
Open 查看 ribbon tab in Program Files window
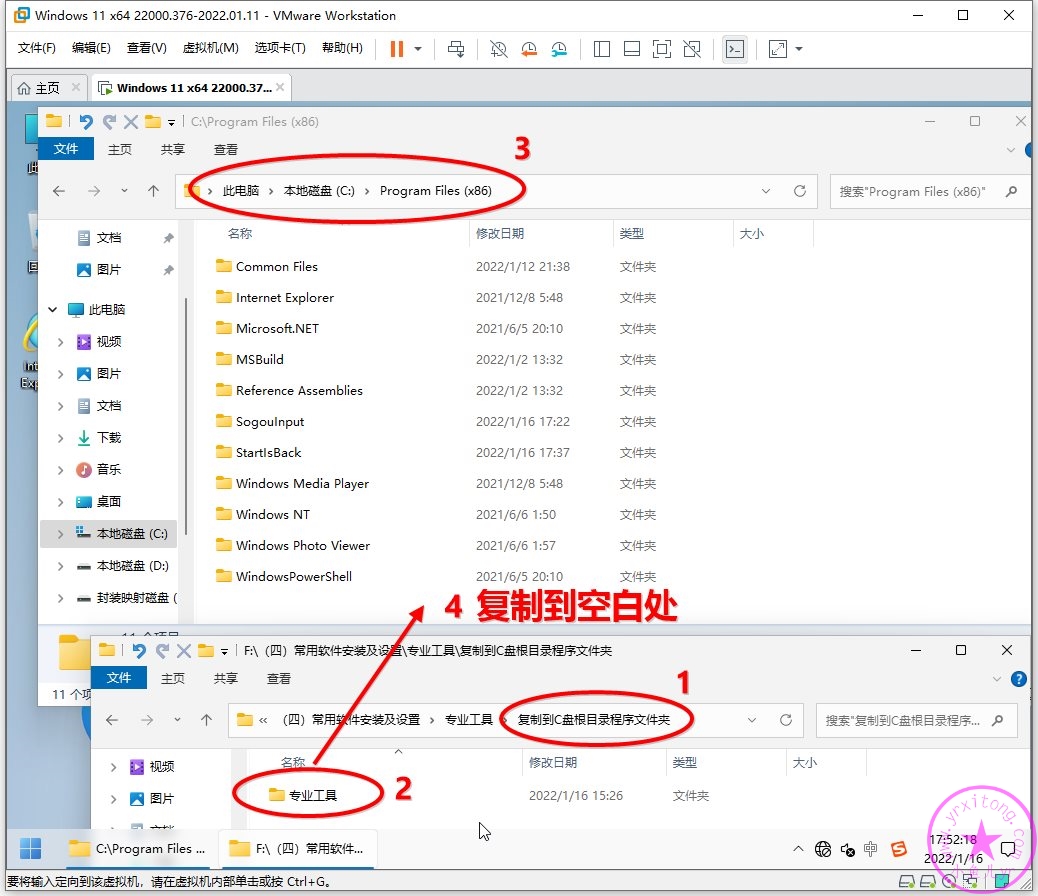[226, 150]
